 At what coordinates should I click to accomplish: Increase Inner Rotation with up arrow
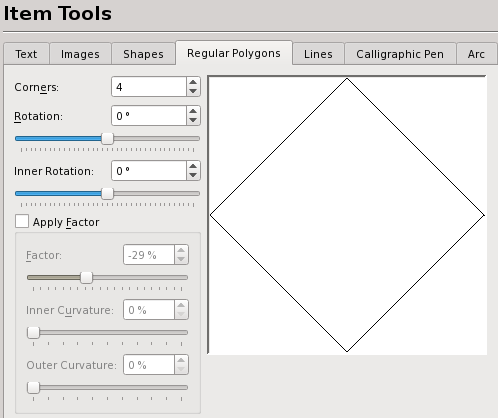(193, 166)
